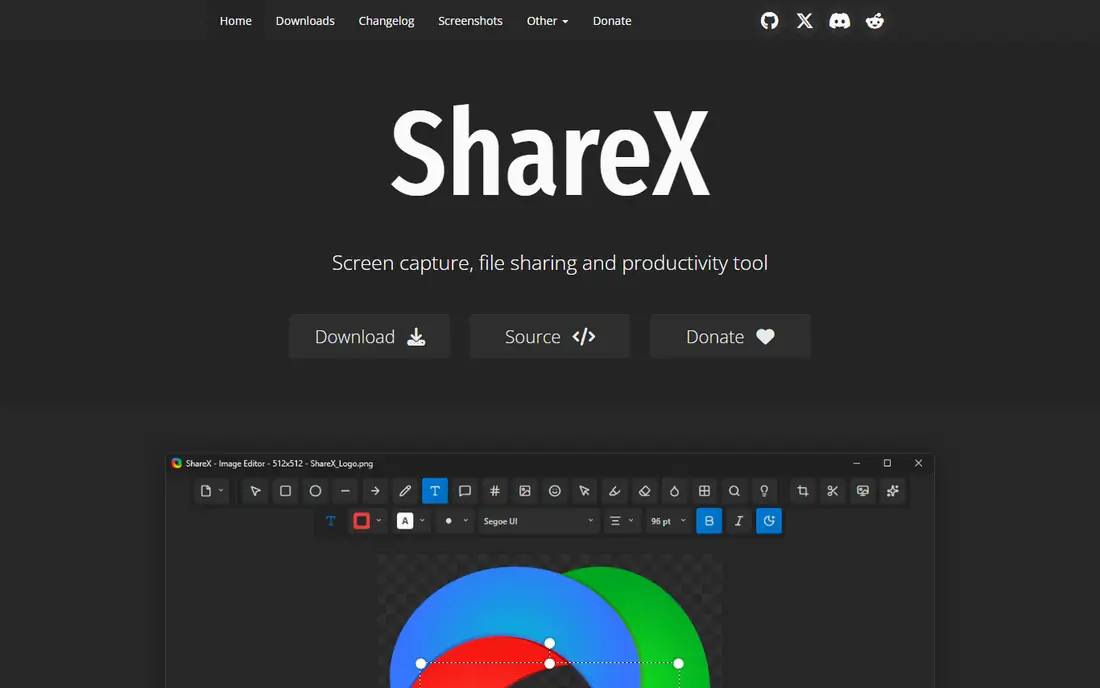The height and width of the screenshot is (688, 1100).
Task: Open the Screenshots page
Action: click(470, 21)
